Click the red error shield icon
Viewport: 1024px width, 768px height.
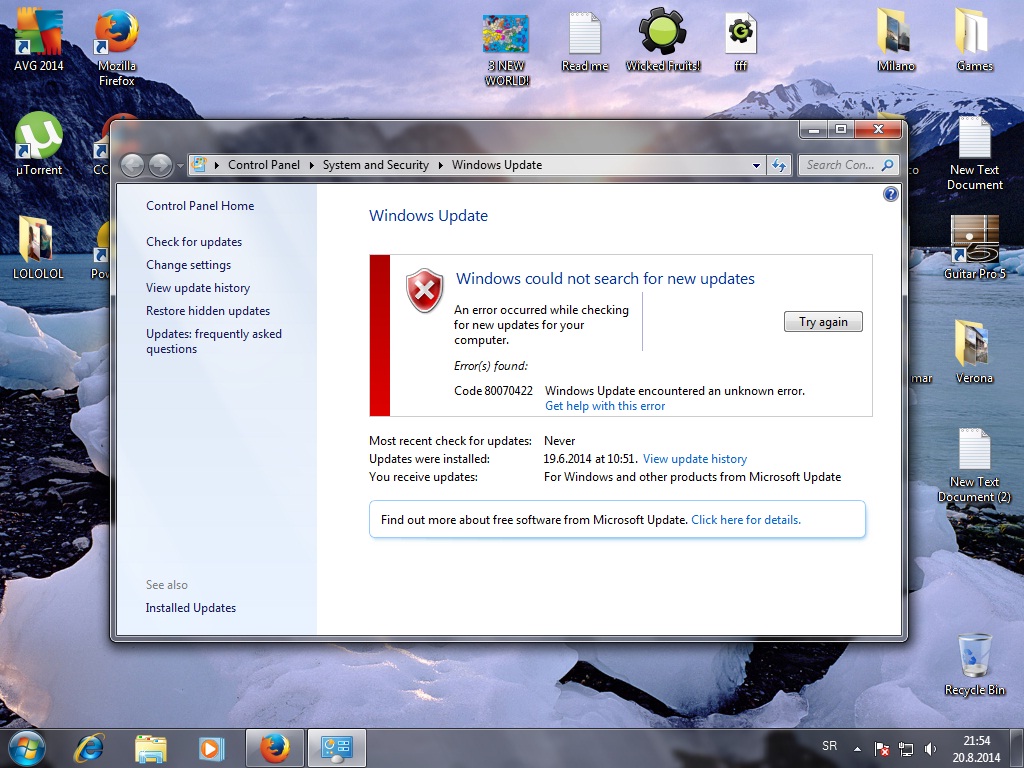[424, 290]
